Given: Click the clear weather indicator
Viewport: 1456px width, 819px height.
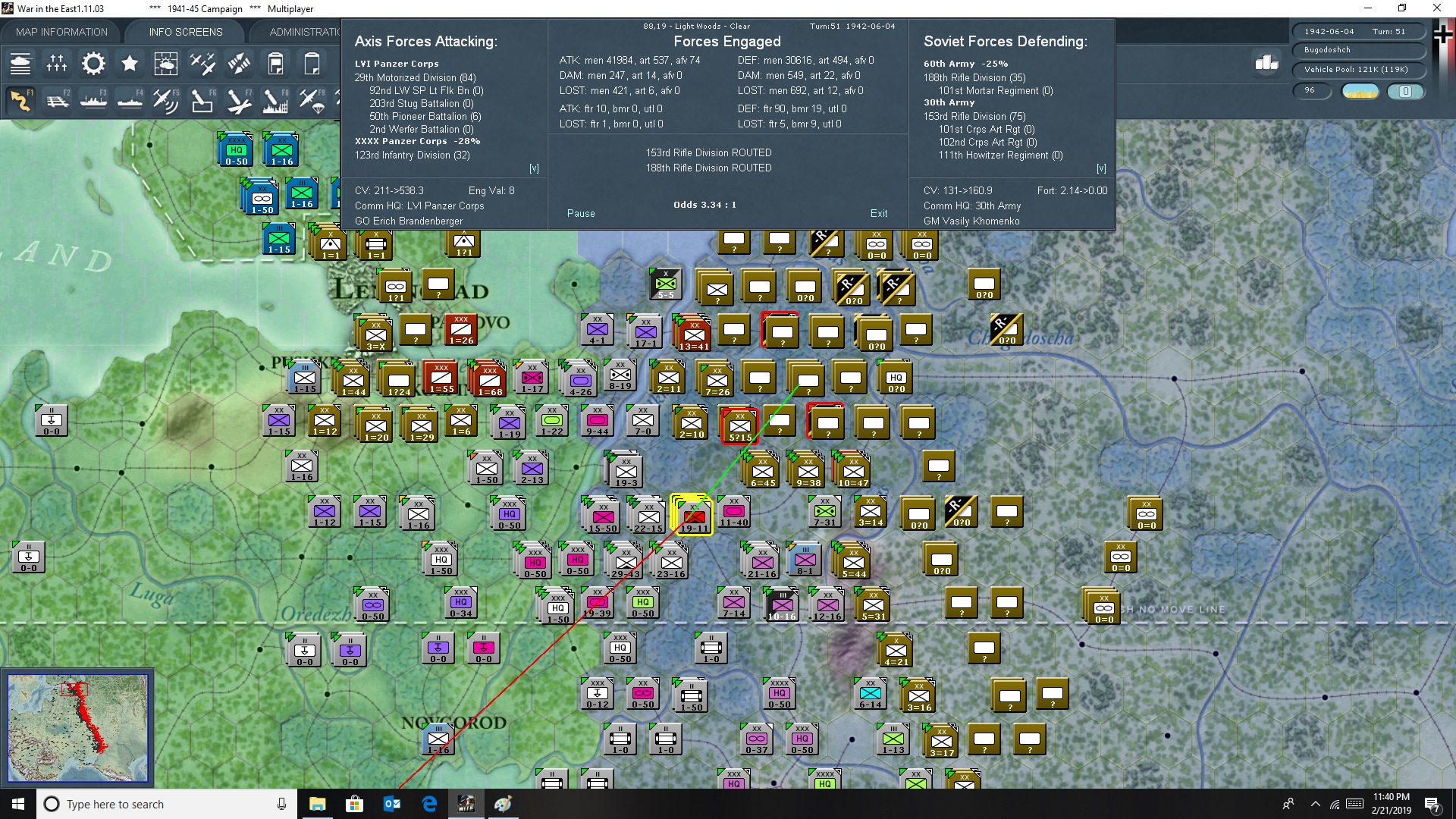Looking at the screenshot, I should coord(1360,91).
